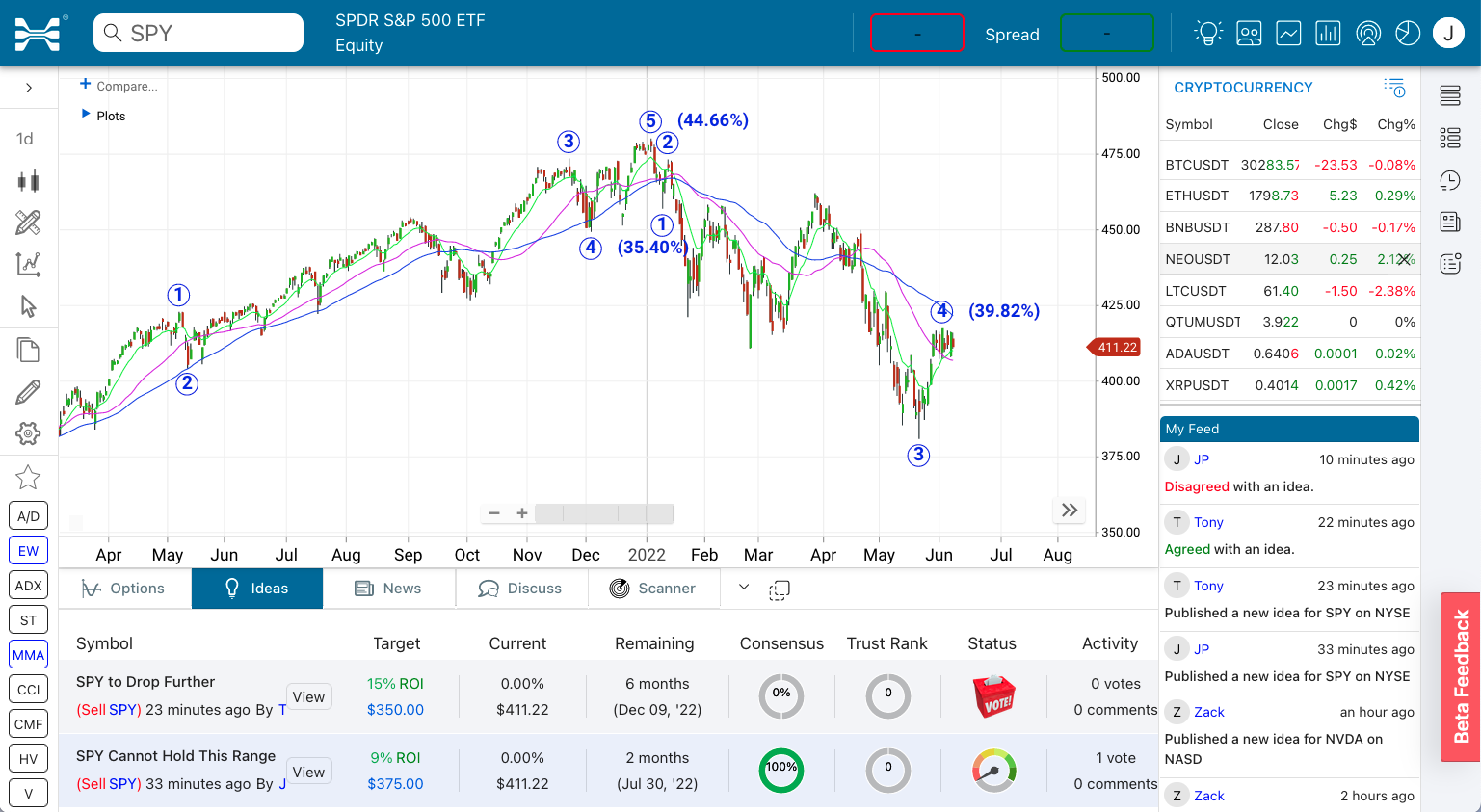The width and height of the screenshot is (1481, 812).
Task: Click the SPY symbol search field
Action: pos(198,33)
